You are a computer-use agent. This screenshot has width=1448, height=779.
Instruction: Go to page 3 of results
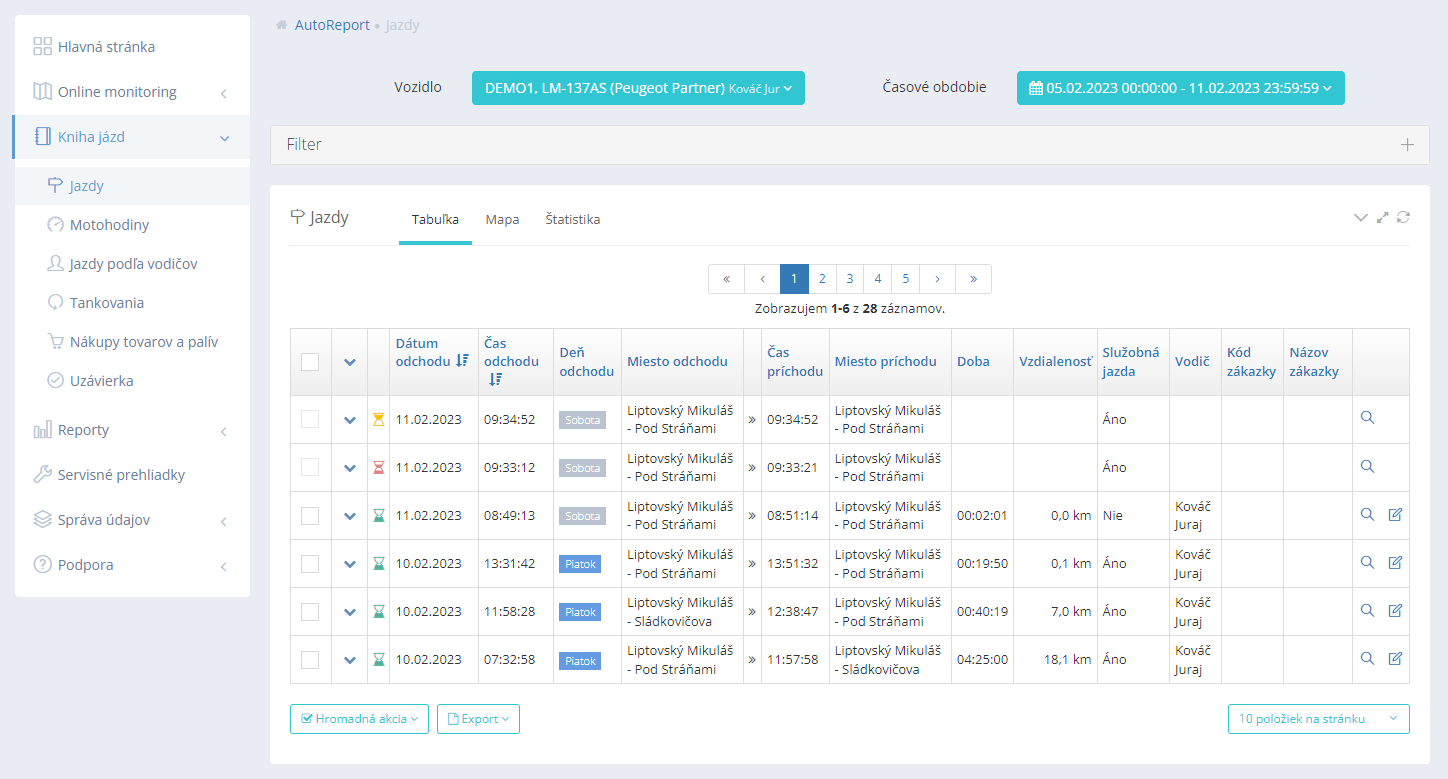pos(849,279)
